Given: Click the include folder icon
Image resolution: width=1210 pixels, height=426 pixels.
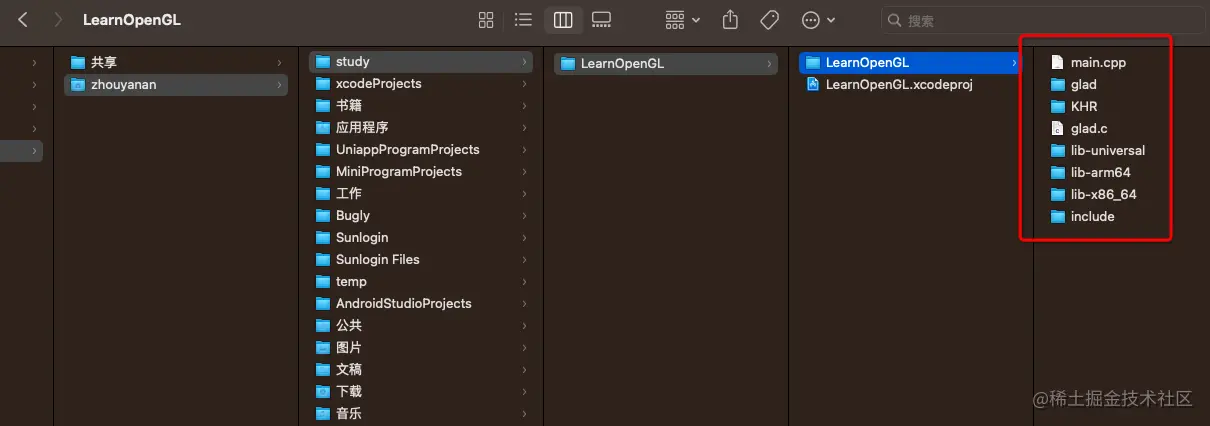Looking at the screenshot, I should pos(1058,216).
